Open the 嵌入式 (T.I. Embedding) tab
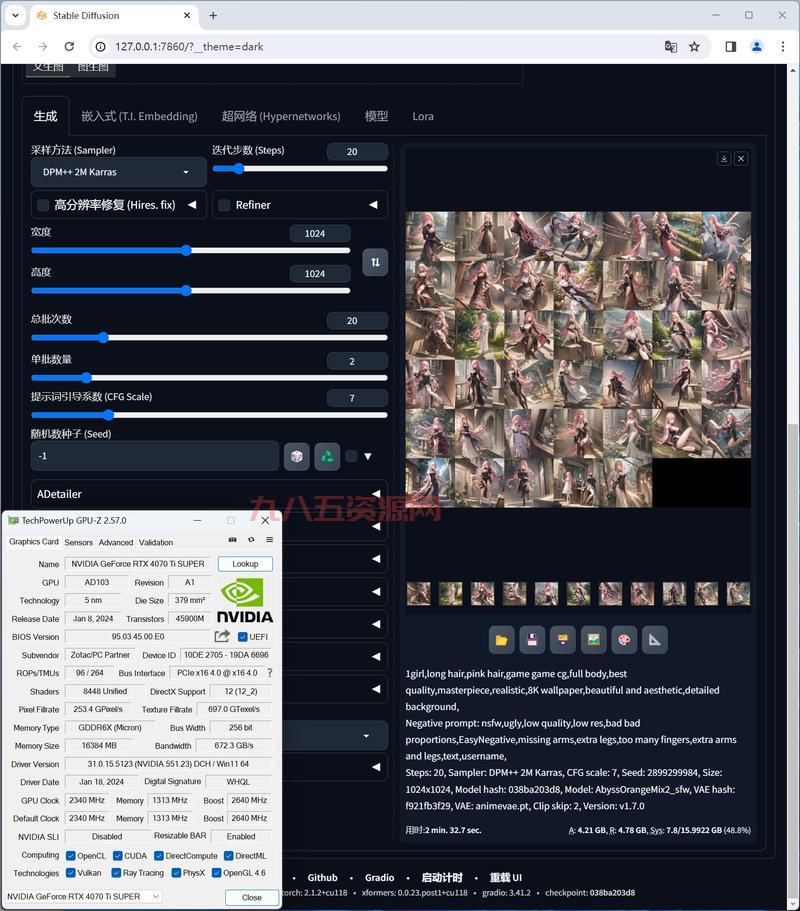The height and width of the screenshot is (911, 800). coord(139,116)
